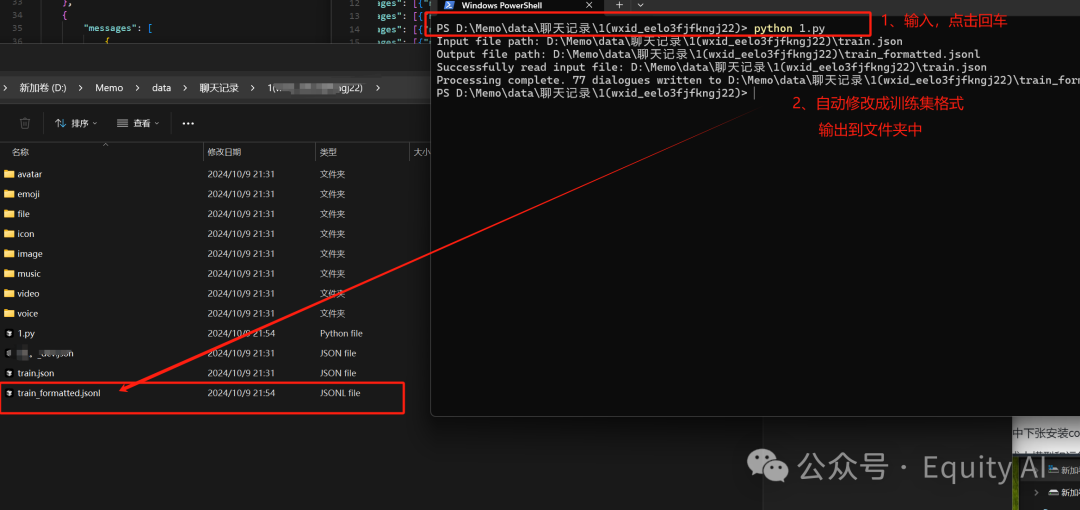The width and height of the screenshot is (1080, 510).
Task: Expand the chevron after 聊天记录 breadcrumb
Action: coord(253,88)
